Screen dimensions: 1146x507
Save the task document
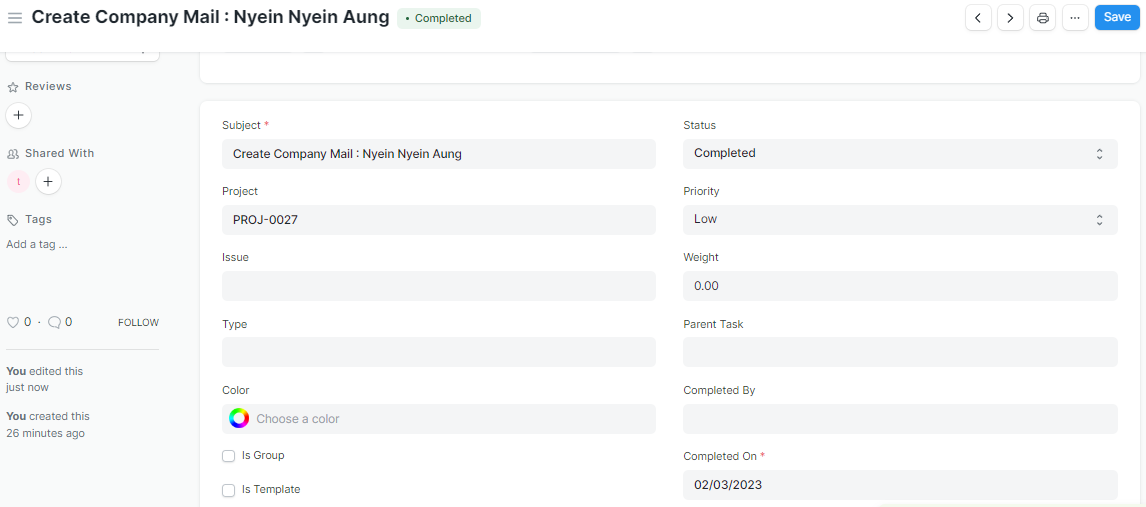coord(1117,18)
